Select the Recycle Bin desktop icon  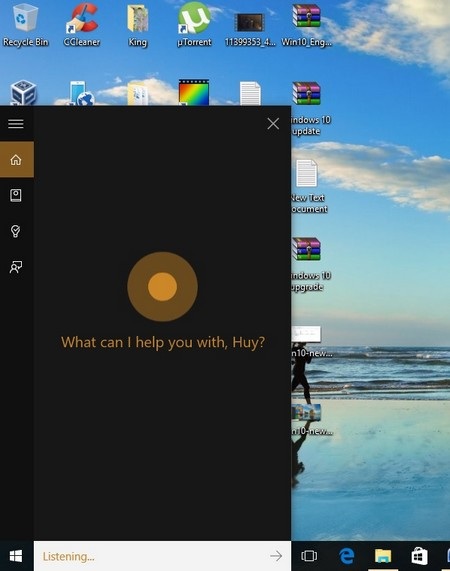pos(25,25)
